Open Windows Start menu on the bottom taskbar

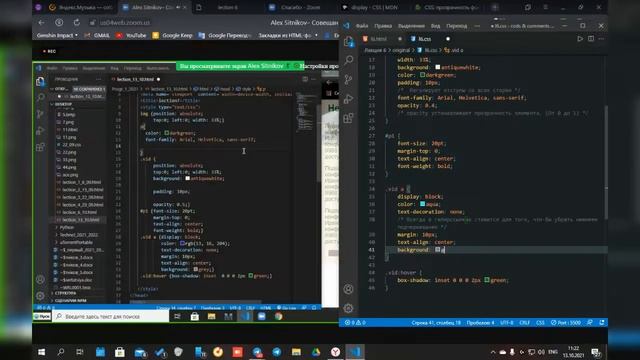41,352
